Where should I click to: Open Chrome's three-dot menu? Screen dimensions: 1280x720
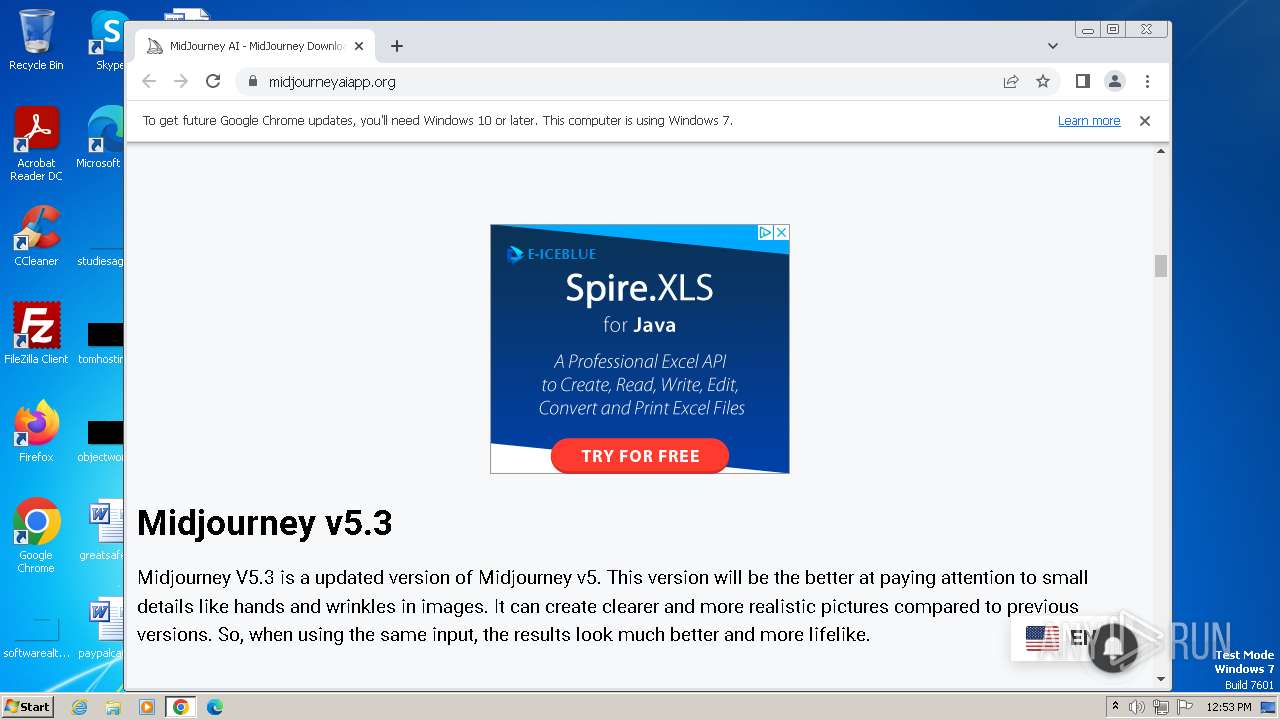point(1147,82)
